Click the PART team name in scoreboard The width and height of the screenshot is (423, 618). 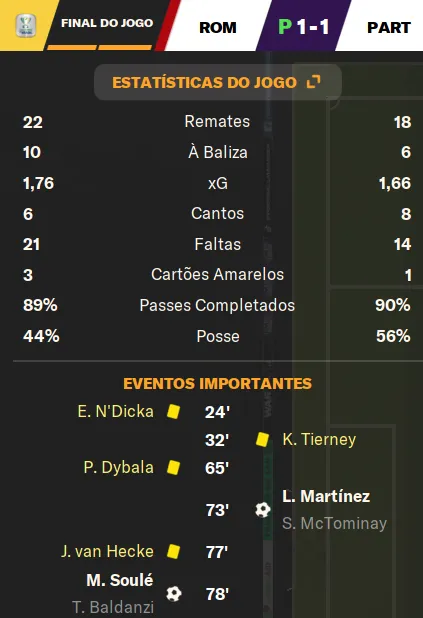389,28
